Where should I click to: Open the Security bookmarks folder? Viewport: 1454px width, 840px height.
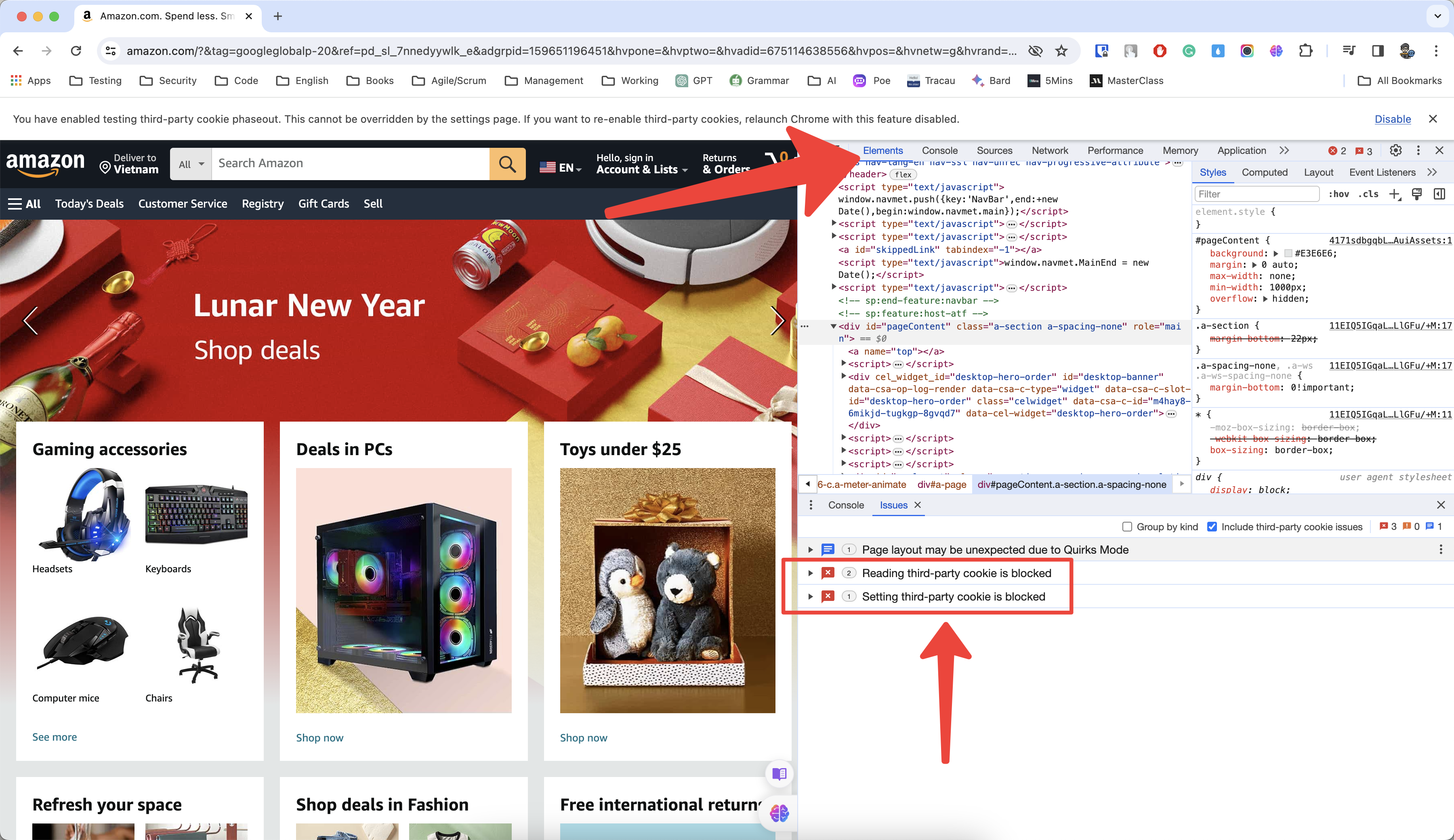(x=168, y=81)
